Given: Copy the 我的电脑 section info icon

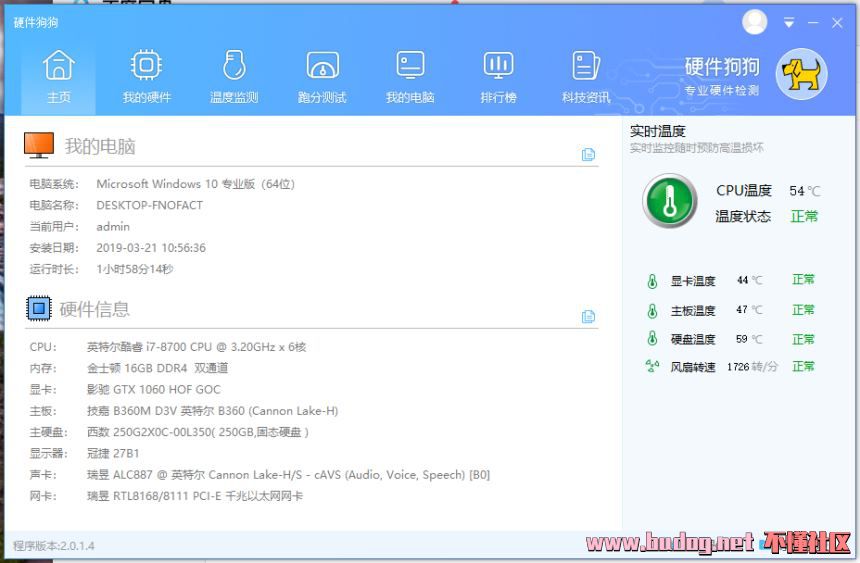Looking at the screenshot, I should pyautogui.click(x=588, y=155).
